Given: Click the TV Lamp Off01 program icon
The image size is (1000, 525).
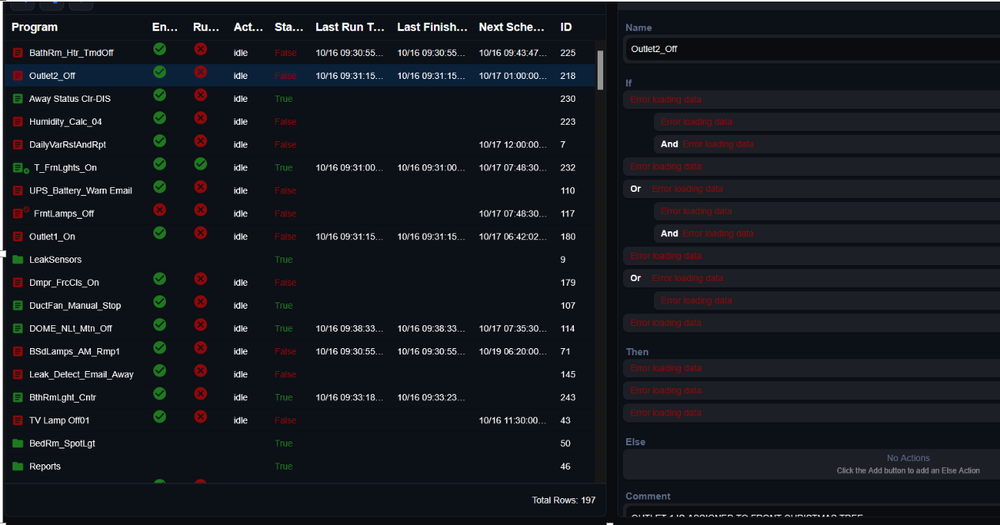Looking at the screenshot, I should pos(18,420).
